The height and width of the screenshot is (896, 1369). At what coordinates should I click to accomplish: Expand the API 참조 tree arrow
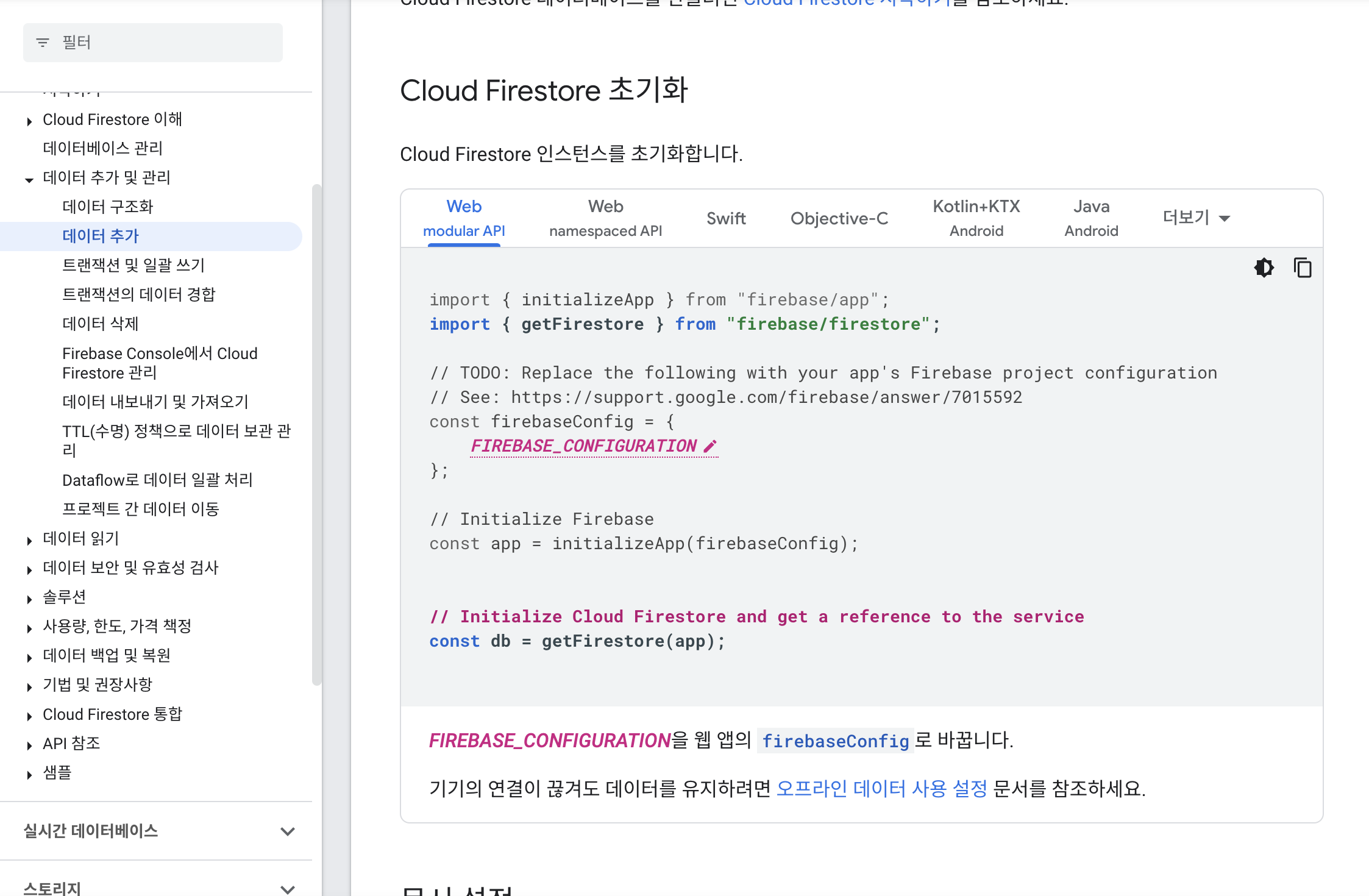point(29,745)
